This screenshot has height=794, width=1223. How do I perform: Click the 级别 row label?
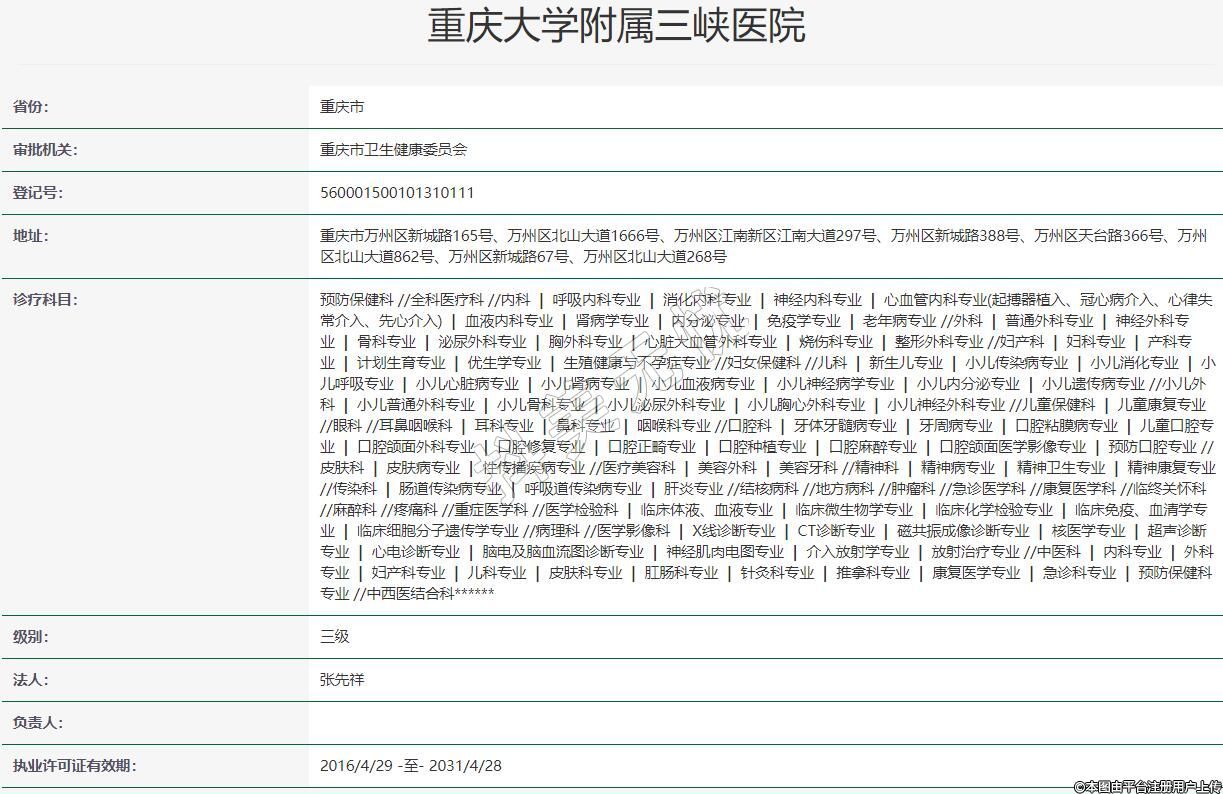[30, 637]
